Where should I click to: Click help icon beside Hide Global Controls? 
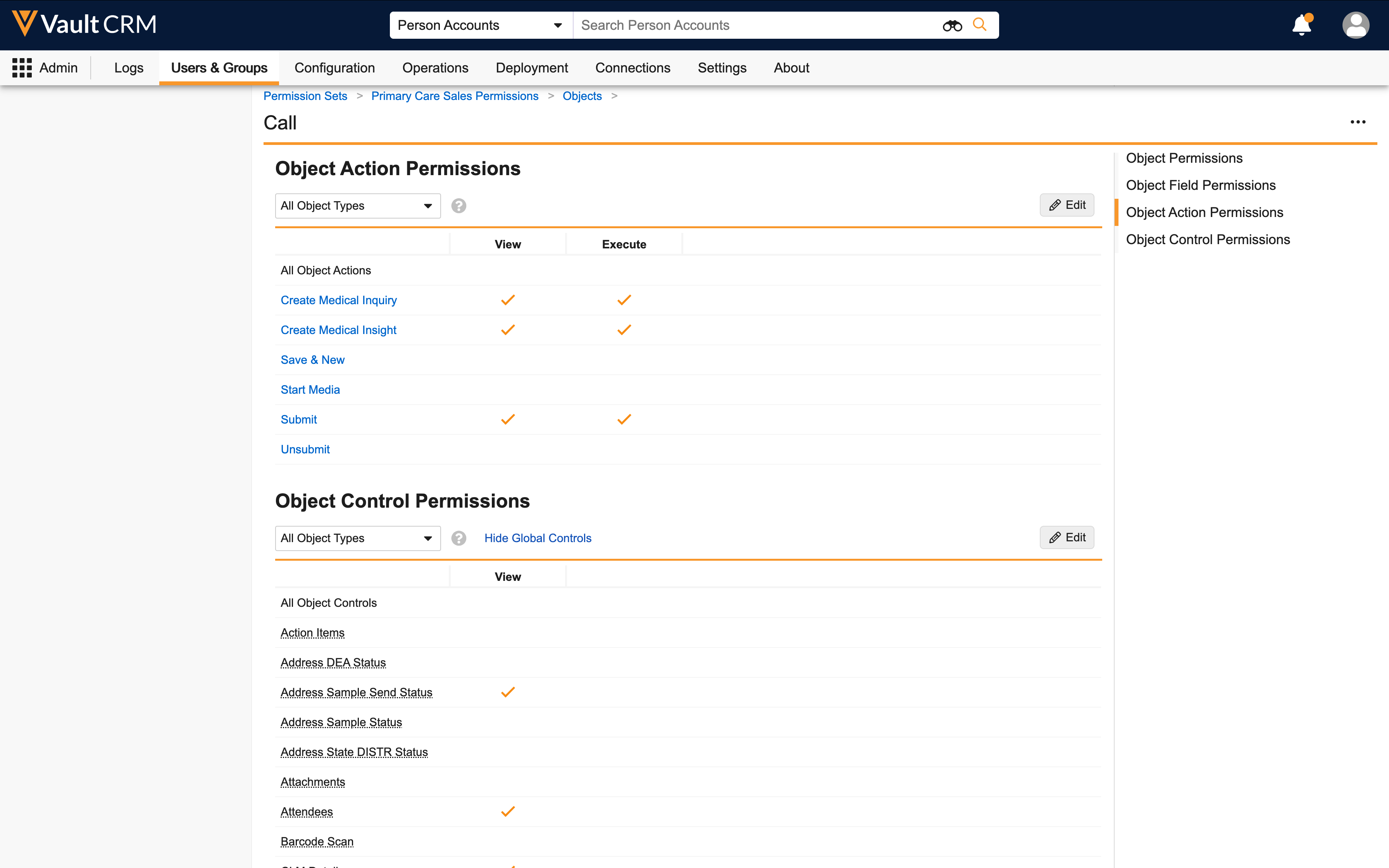[458, 538]
